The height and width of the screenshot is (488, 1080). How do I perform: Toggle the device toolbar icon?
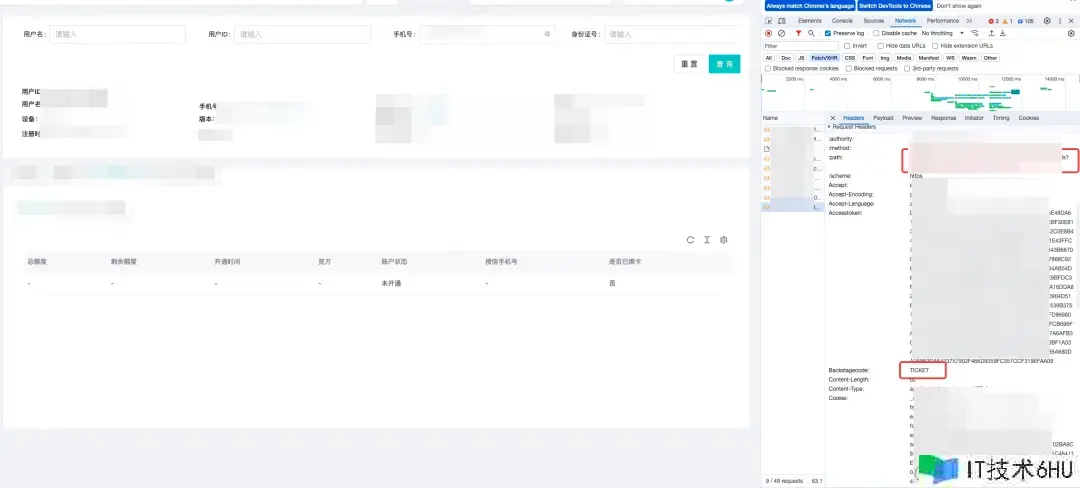pyautogui.click(x=781, y=21)
